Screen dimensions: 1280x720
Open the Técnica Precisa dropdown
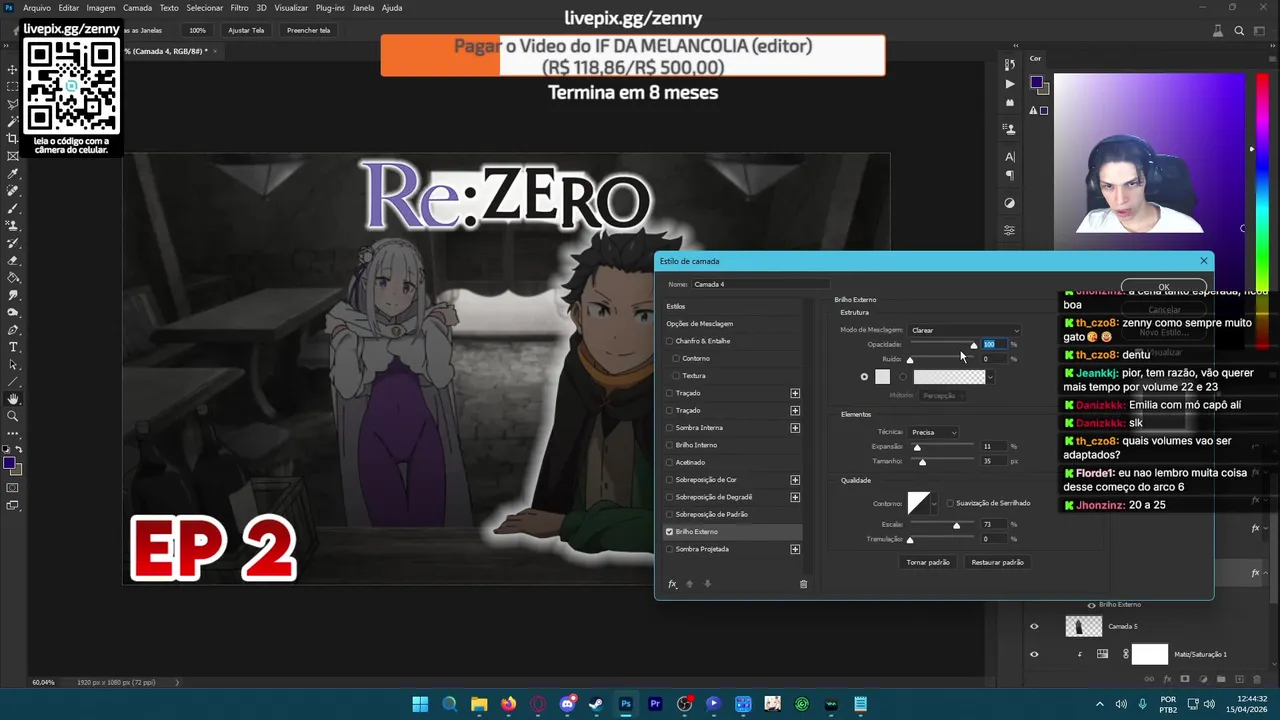click(x=933, y=432)
